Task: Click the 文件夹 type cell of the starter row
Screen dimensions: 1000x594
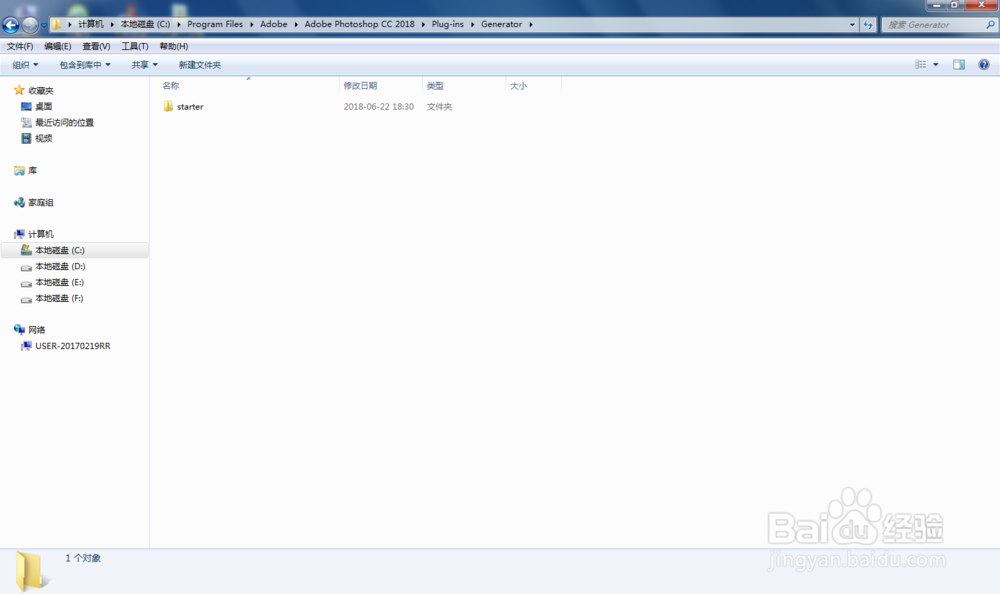Action: pos(439,107)
